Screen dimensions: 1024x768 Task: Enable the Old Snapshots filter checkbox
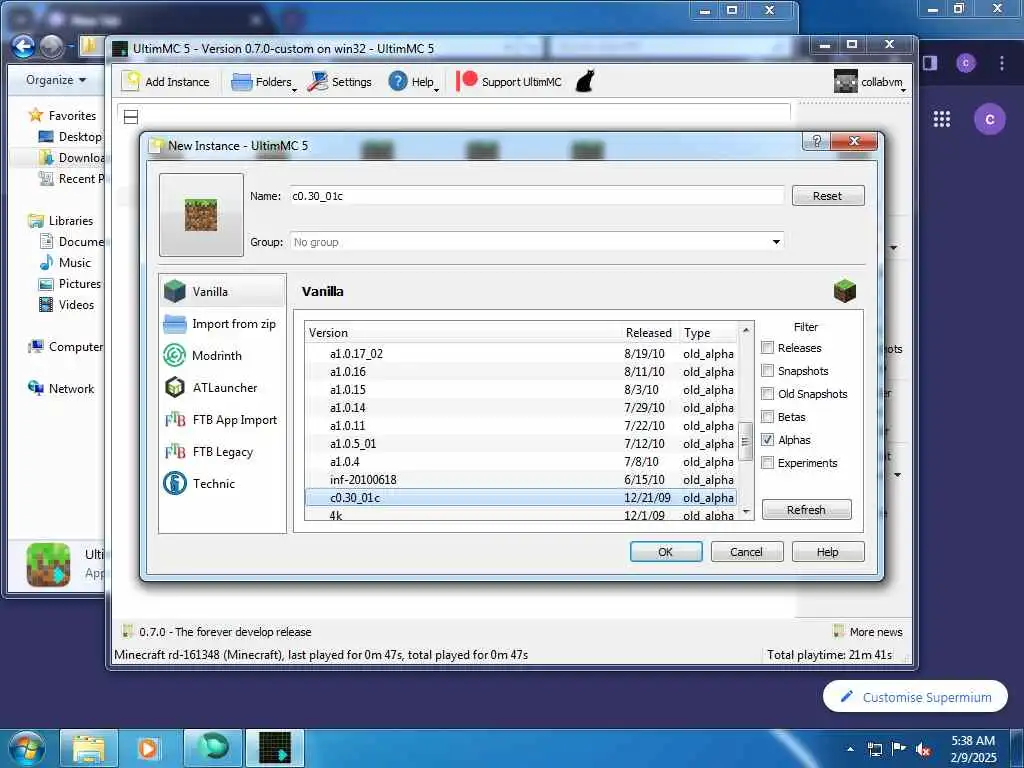[x=767, y=394]
